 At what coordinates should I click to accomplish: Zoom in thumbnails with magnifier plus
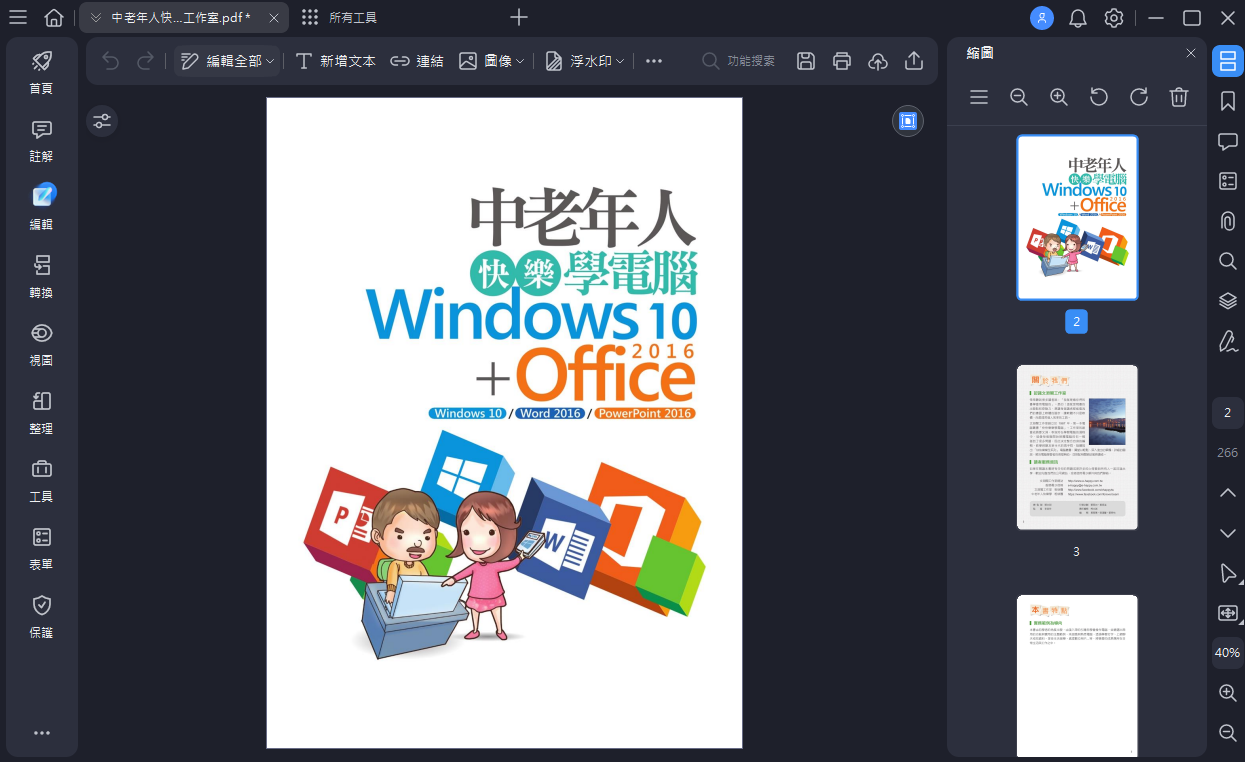1058,97
